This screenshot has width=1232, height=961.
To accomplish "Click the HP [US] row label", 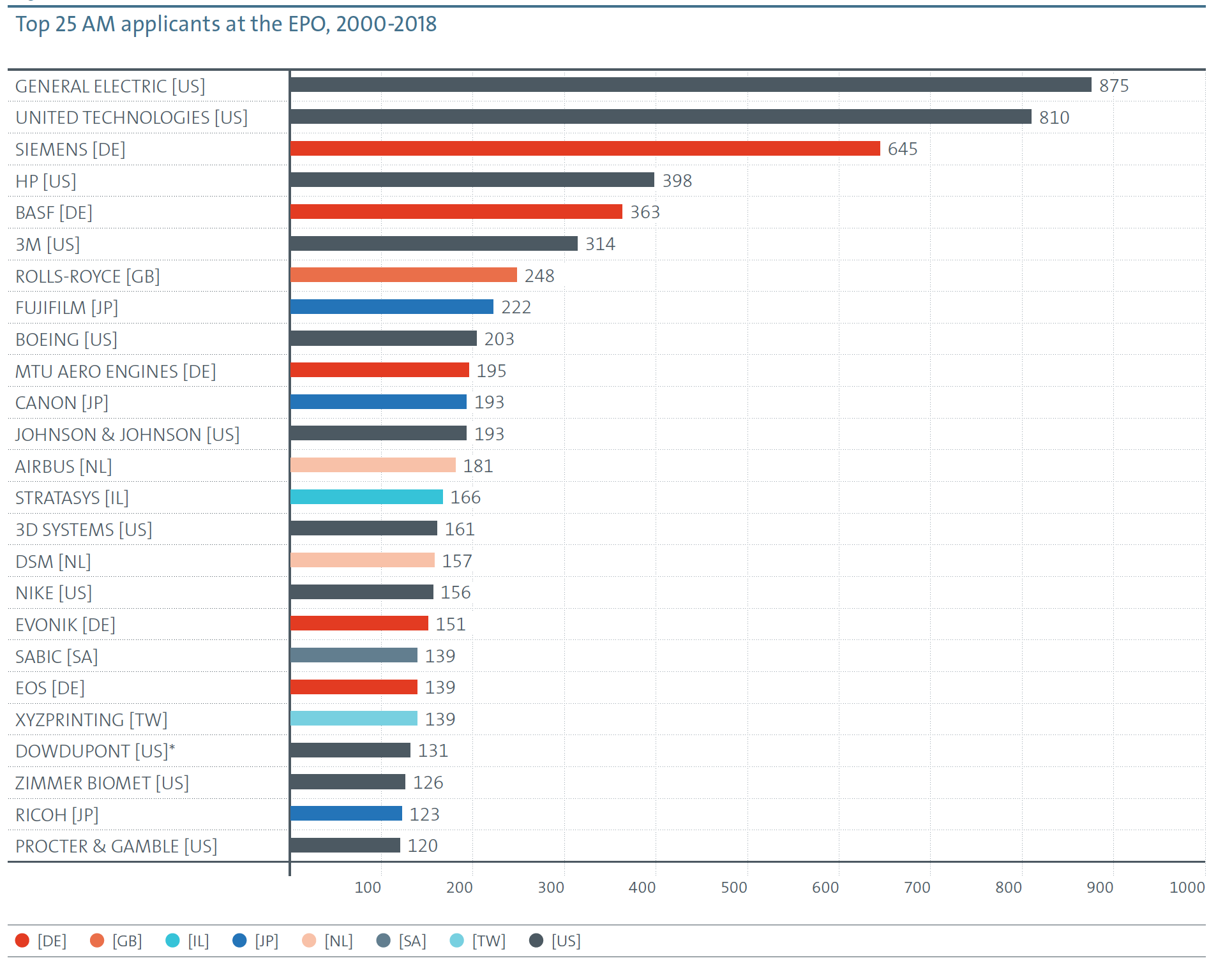I will [x=46, y=181].
